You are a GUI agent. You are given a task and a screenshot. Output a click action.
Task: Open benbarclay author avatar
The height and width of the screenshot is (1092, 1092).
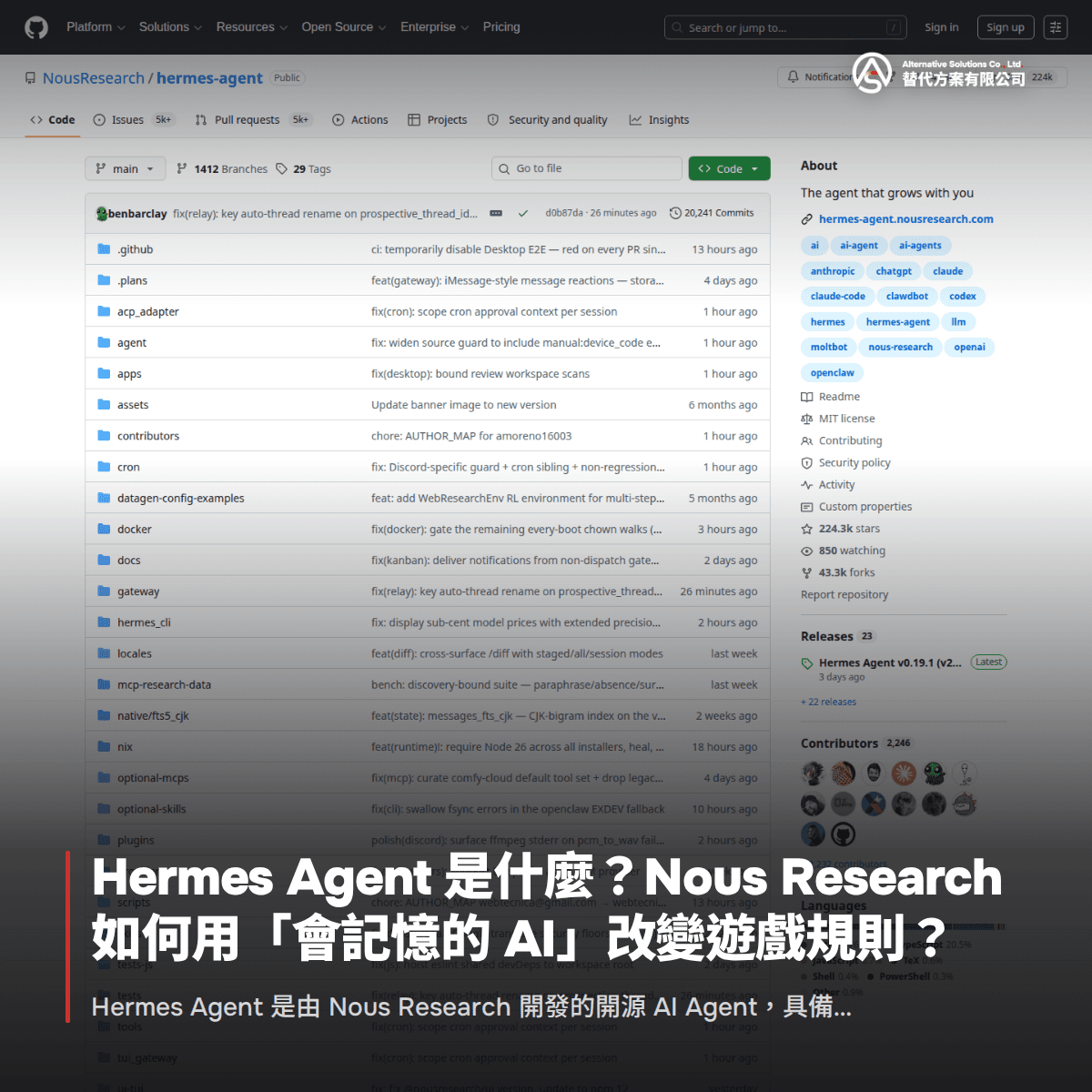pos(102,214)
